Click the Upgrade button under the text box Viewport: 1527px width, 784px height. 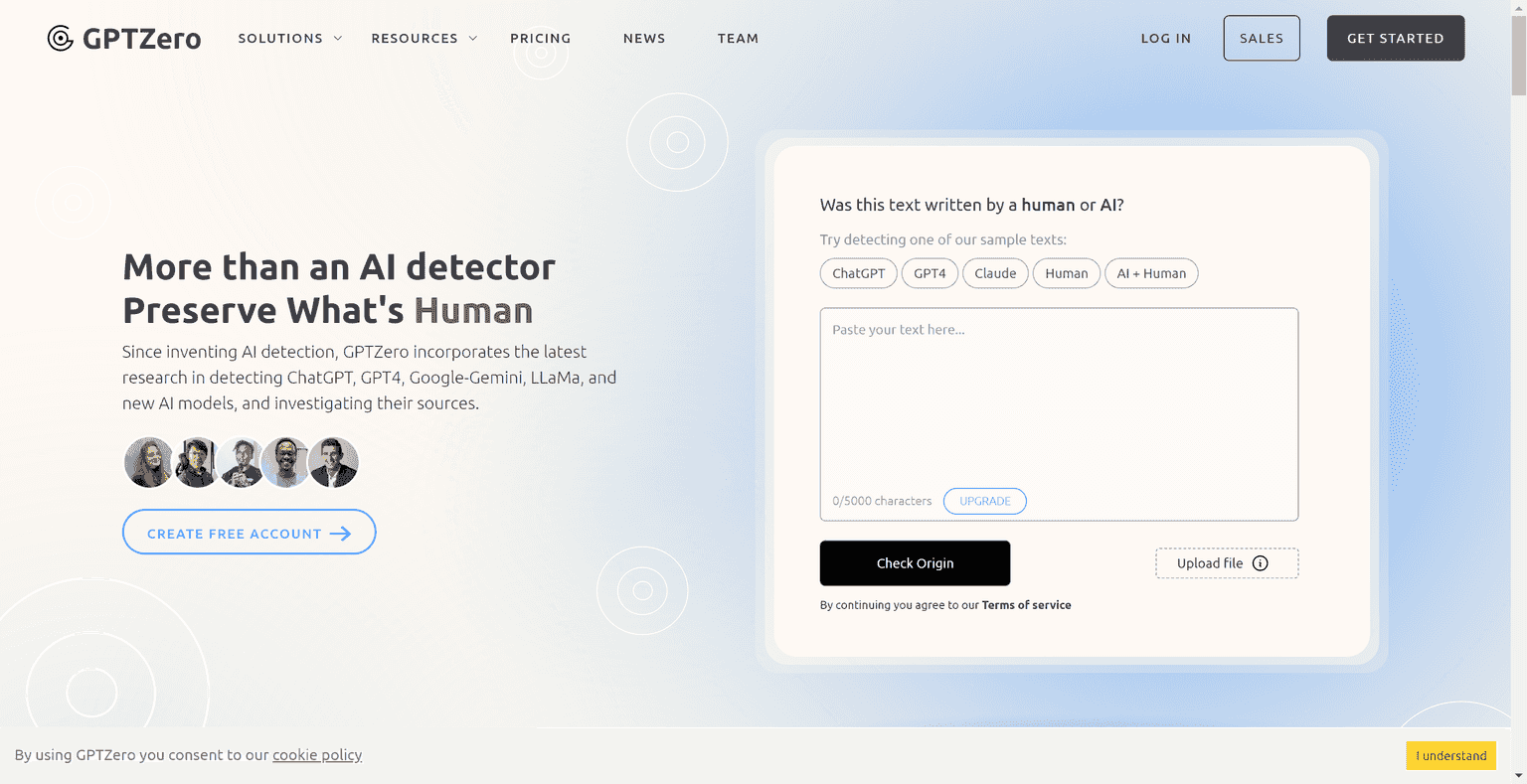click(985, 501)
